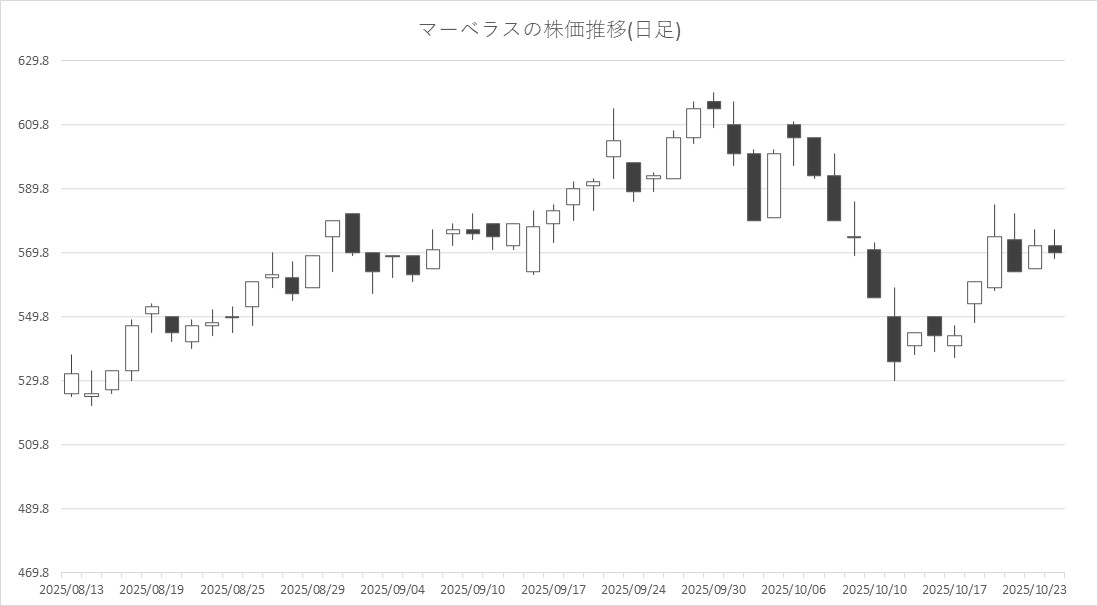Select the 2025/08/19 date axis label

(x=151, y=590)
